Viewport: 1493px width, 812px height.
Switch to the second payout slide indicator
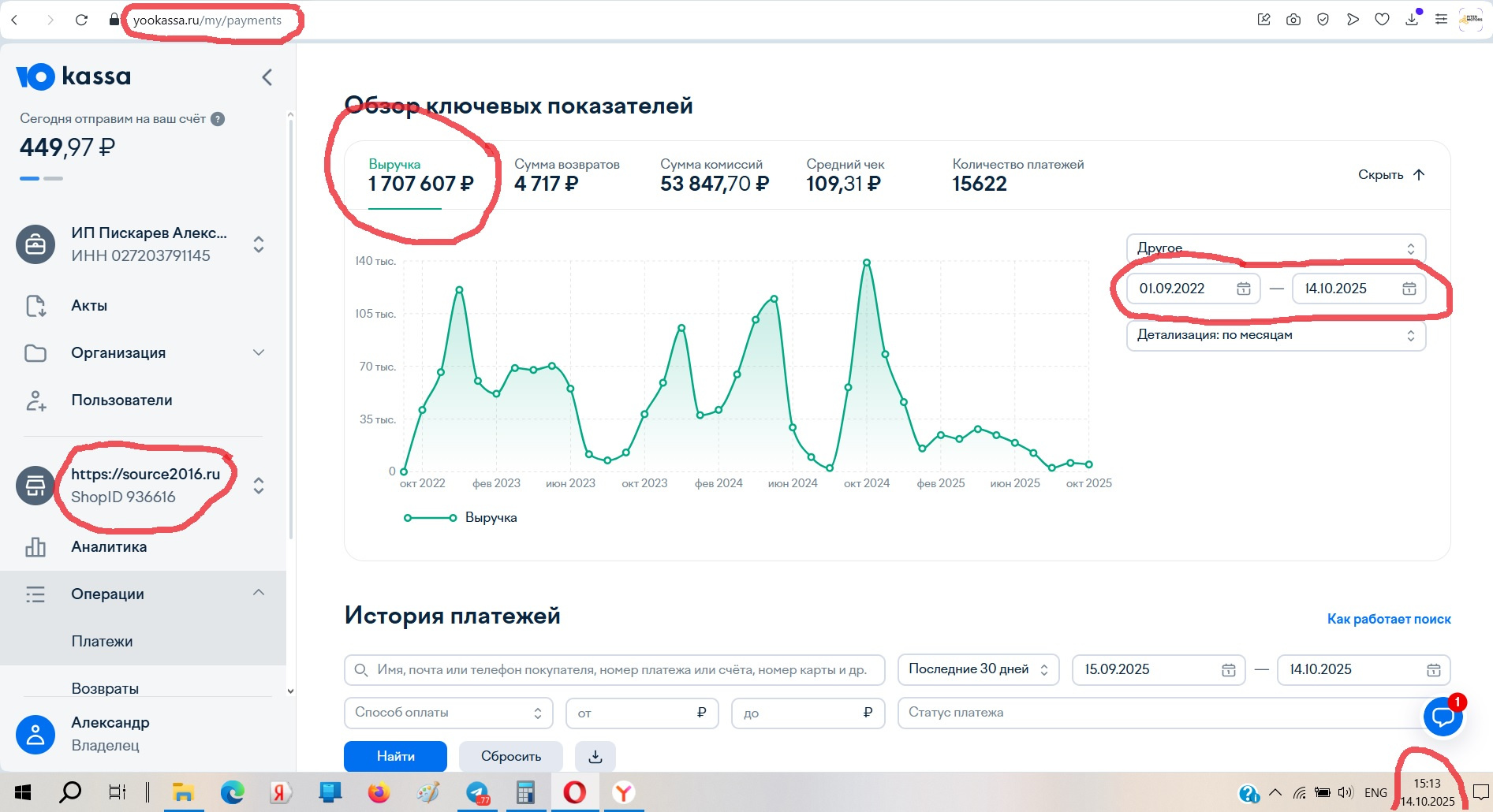[53, 179]
